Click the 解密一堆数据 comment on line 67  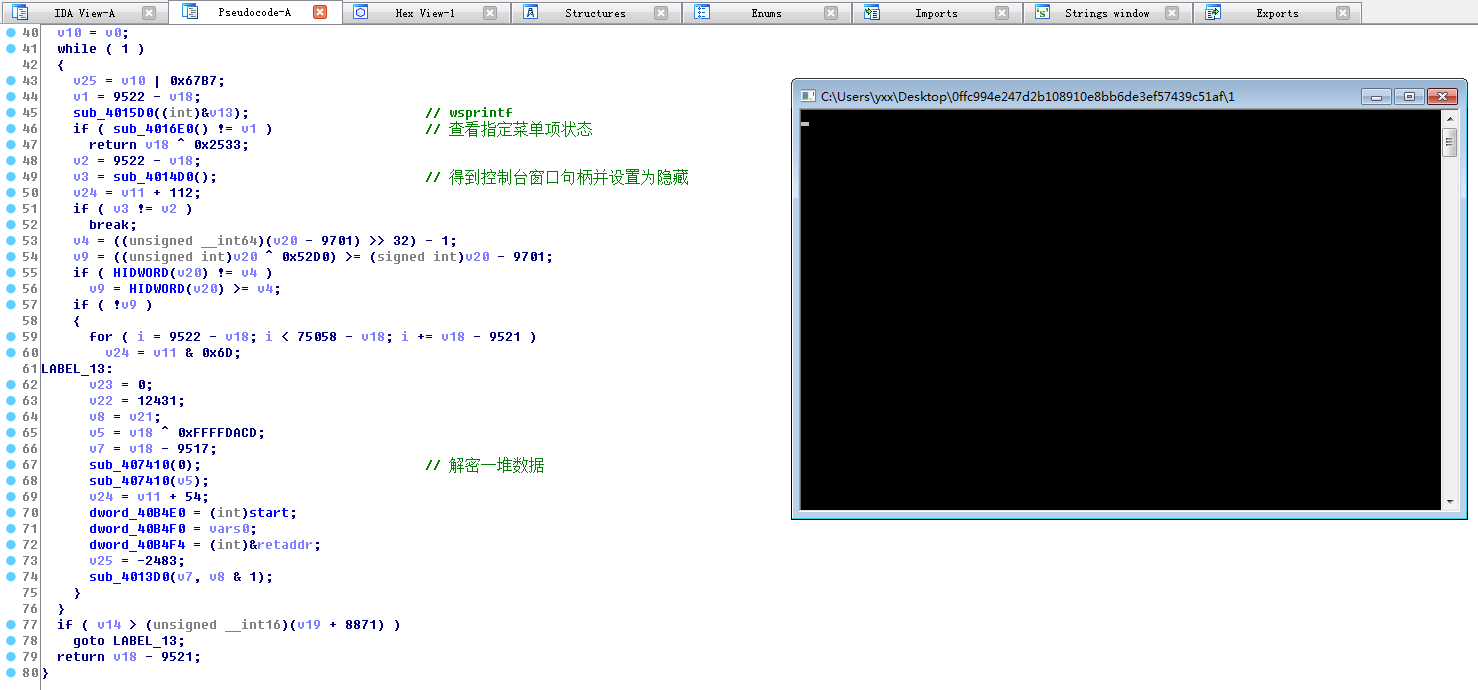click(x=485, y=465)
